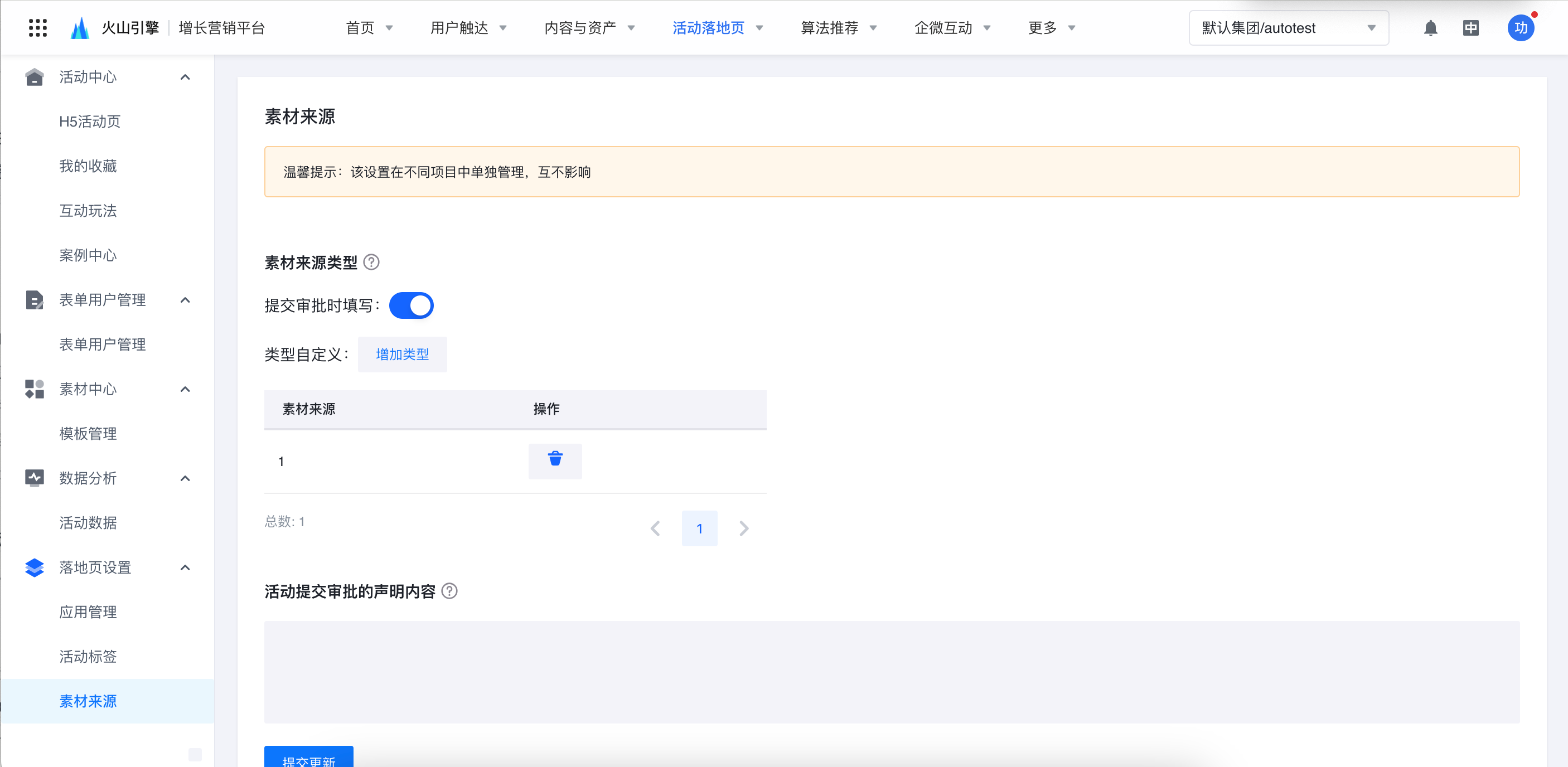Collapse the 活动中心 section
This screenshot has height=767, width=1568.
tap(186, 77)
